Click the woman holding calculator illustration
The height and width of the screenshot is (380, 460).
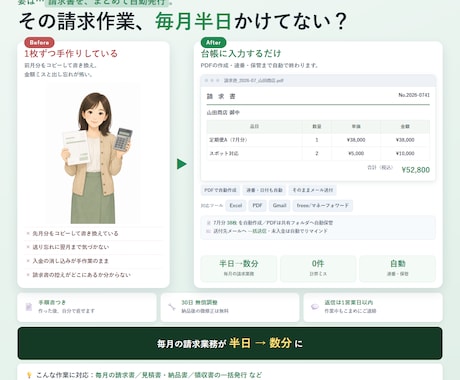pyautogui.click(x=97, y=157)
